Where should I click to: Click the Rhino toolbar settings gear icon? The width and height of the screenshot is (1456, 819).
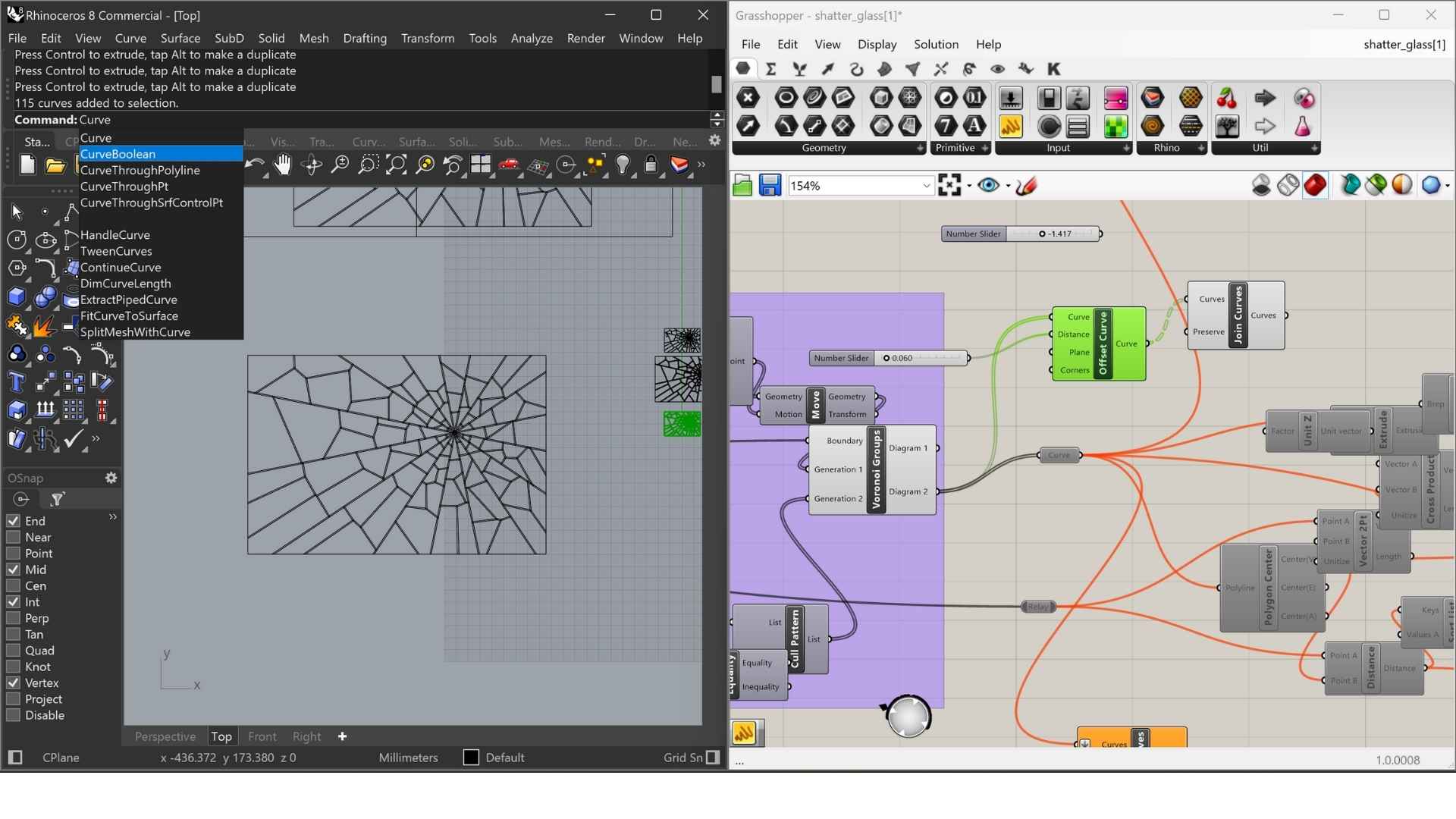714,140
